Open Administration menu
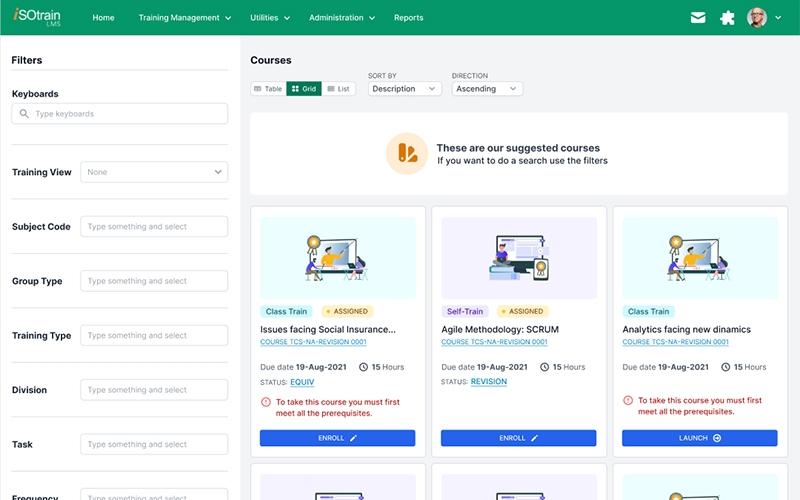 tap(342, 18)
